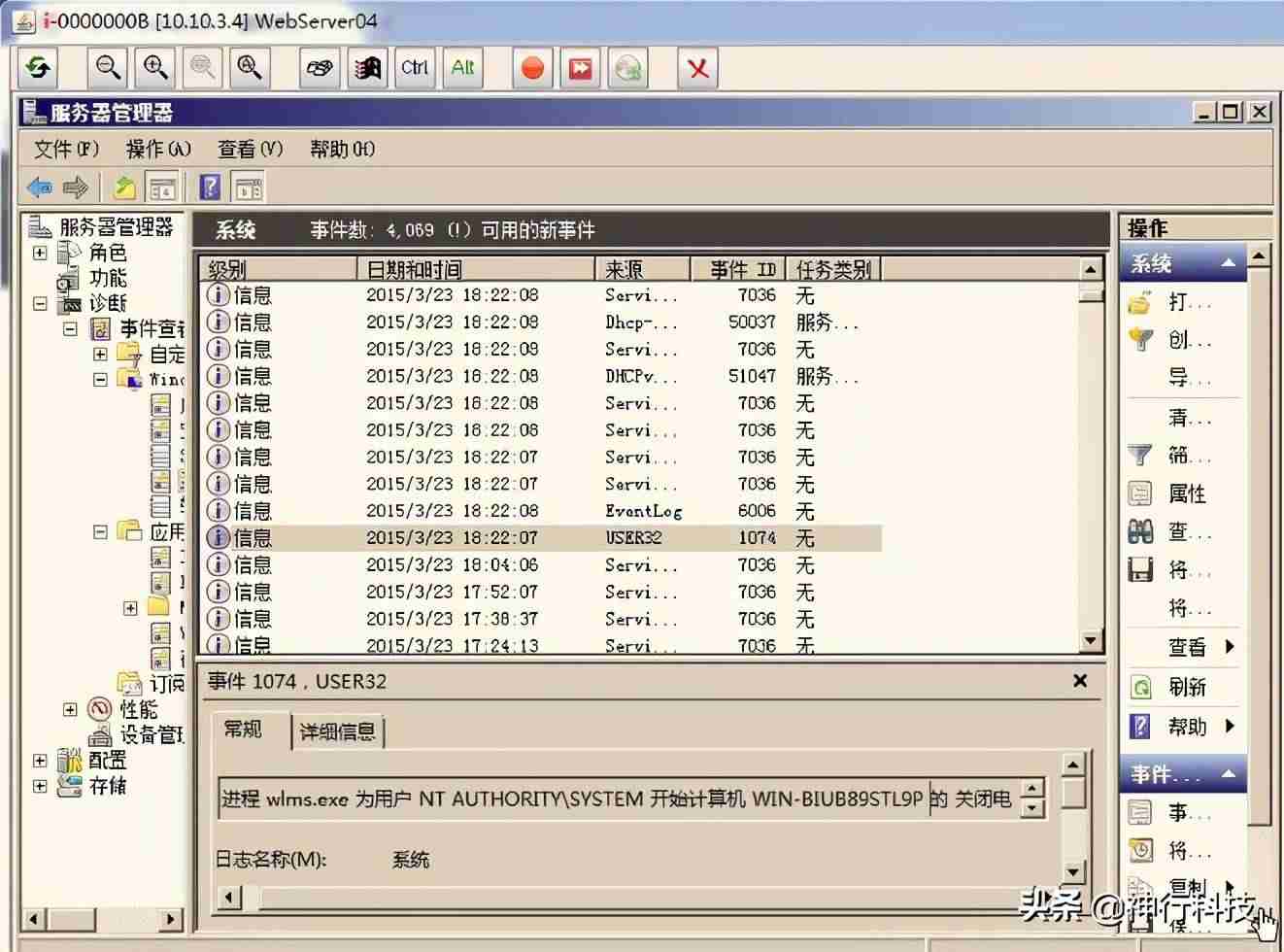Sort by 事件 ID column header
The width and height of the screenshot is (1284, 952).
pyautogui.click(x=739, y=269)
